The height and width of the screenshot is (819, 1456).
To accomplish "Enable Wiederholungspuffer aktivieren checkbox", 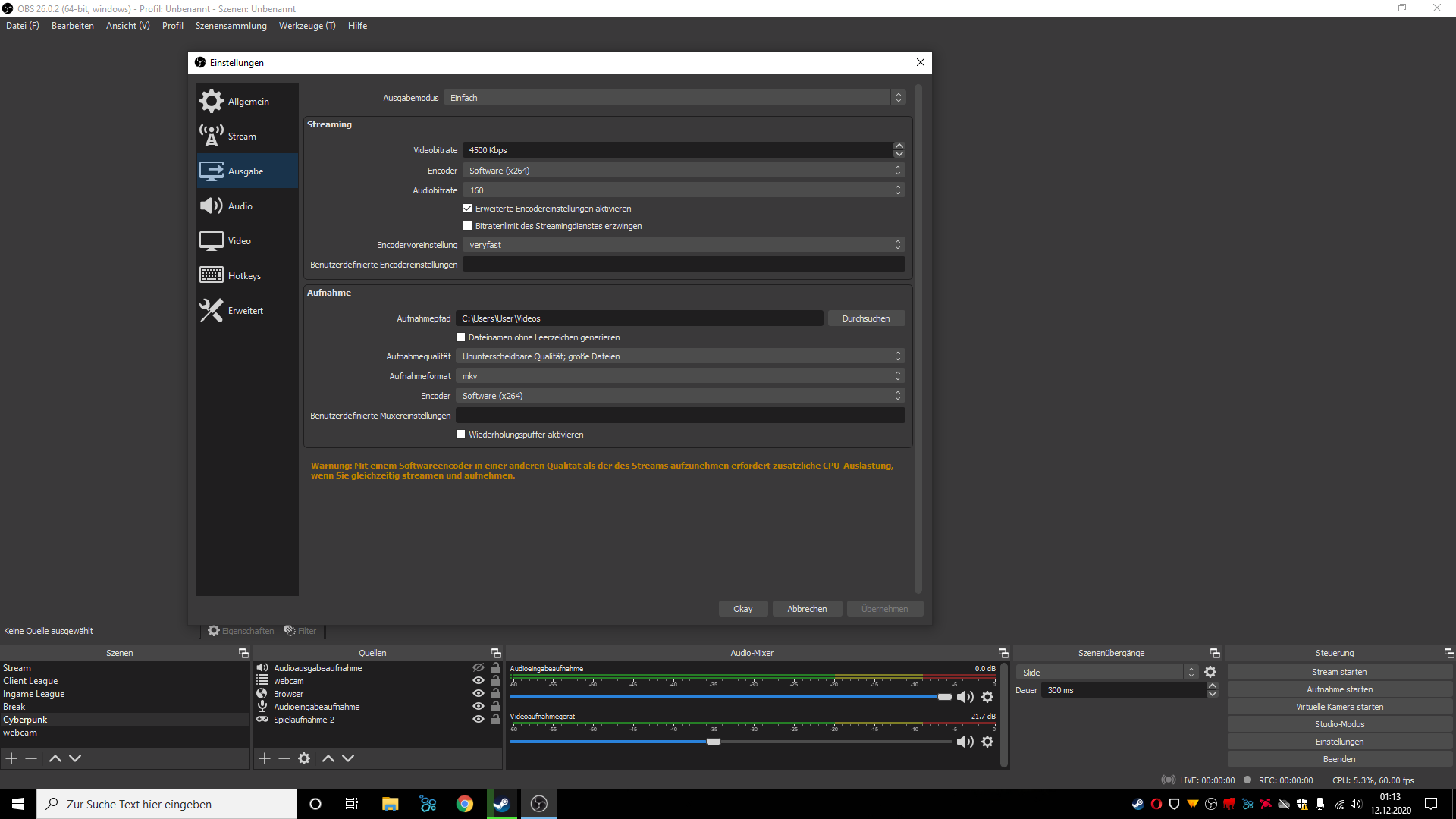I will (x=461, y=435).
